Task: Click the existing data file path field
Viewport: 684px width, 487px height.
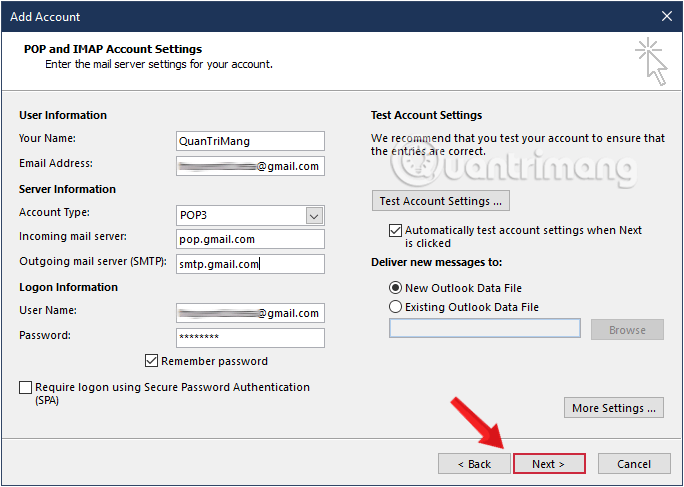Action: [485, 328]
